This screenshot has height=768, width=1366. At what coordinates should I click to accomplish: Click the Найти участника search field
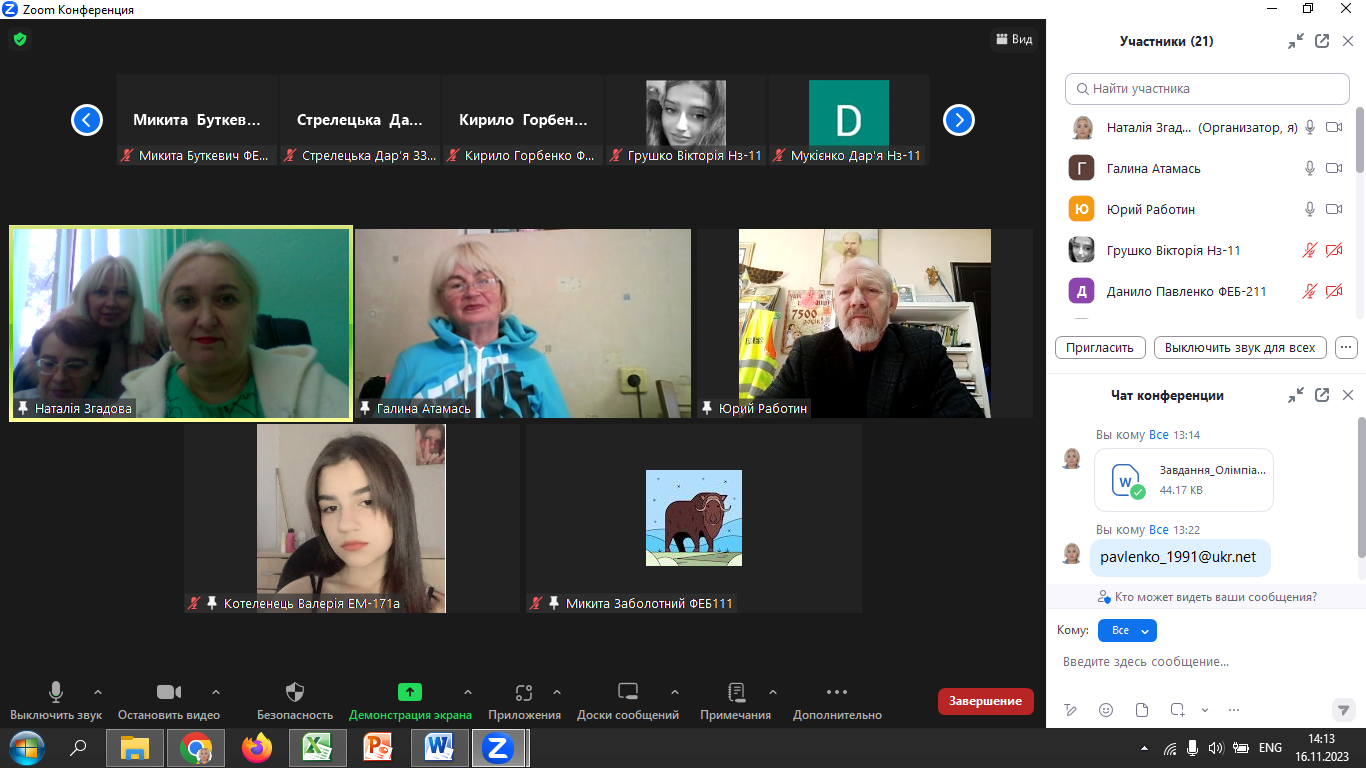1207,89
